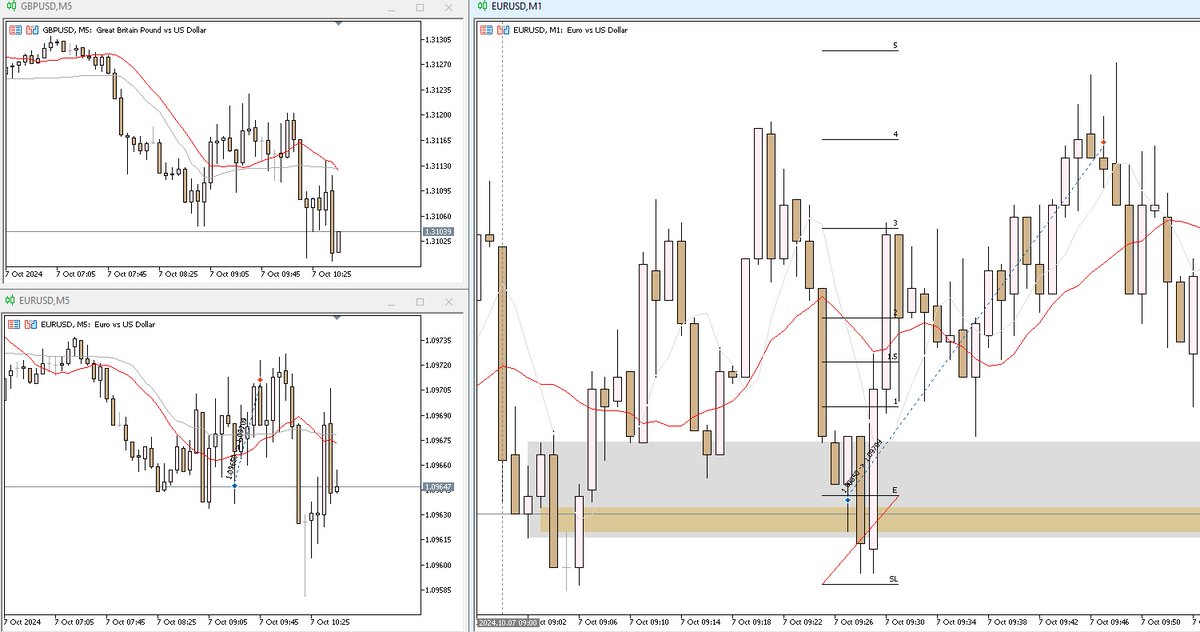The height and width of the screenshot is (632, 1200).
Task: Open the depth of market icon in EURUSD,M1 chart
Action: click(x=502, y=30)
